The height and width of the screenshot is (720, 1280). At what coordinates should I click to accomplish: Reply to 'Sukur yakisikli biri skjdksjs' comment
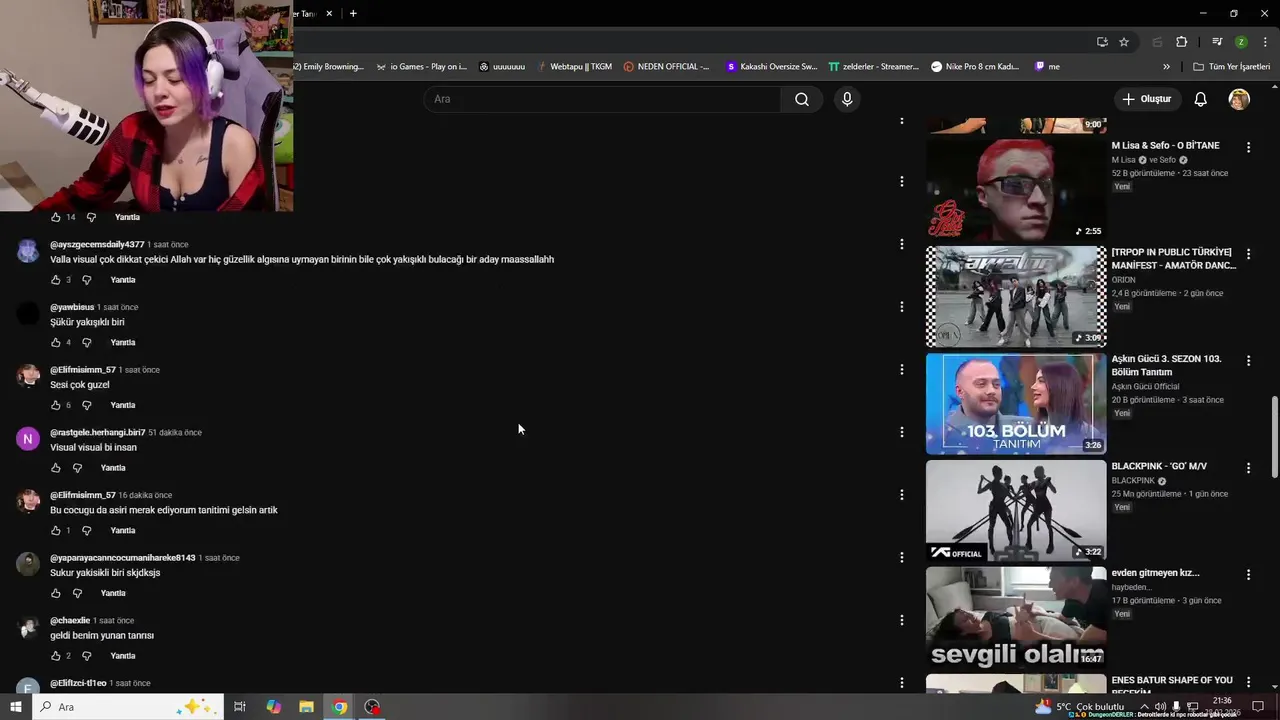click(x=113, y=593)
